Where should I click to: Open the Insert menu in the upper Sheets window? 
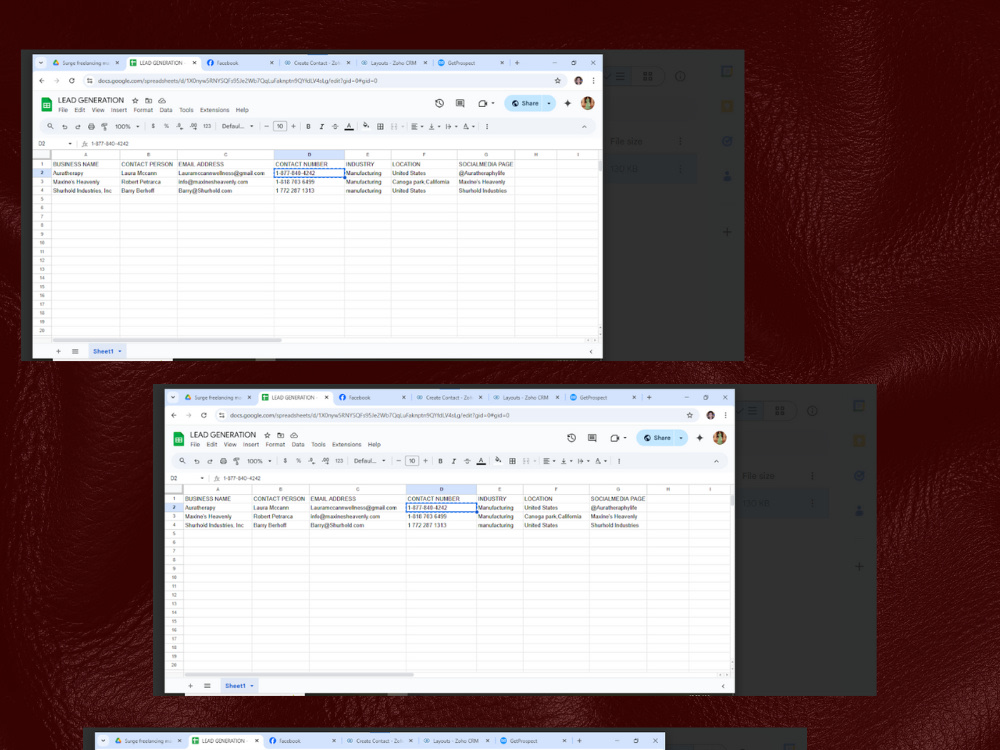click(119, 110)
